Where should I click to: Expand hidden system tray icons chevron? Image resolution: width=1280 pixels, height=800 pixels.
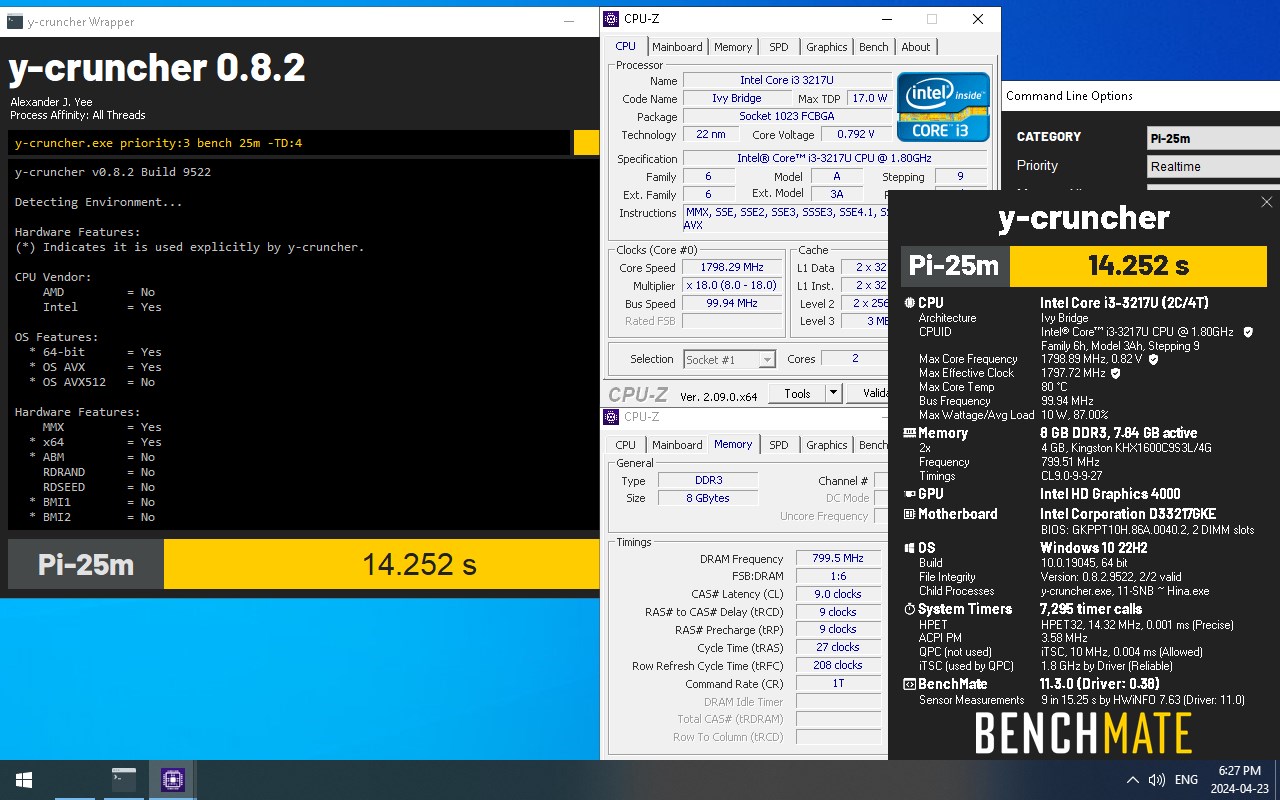click(1132, 780)
